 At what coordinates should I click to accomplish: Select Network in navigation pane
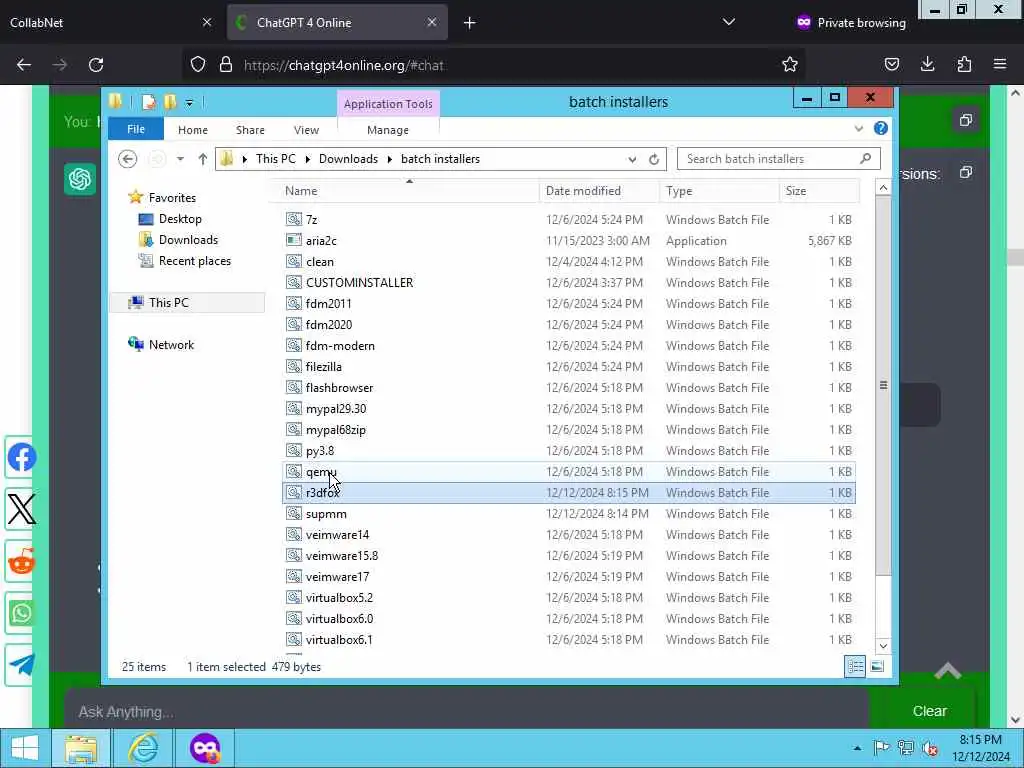pos(171,345)
